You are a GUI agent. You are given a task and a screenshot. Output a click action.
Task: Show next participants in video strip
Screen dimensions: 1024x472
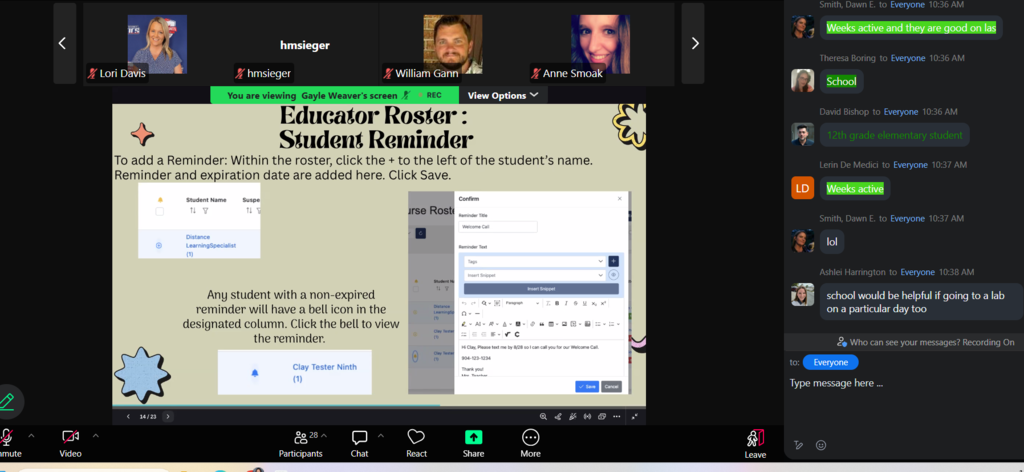(694, 43)
